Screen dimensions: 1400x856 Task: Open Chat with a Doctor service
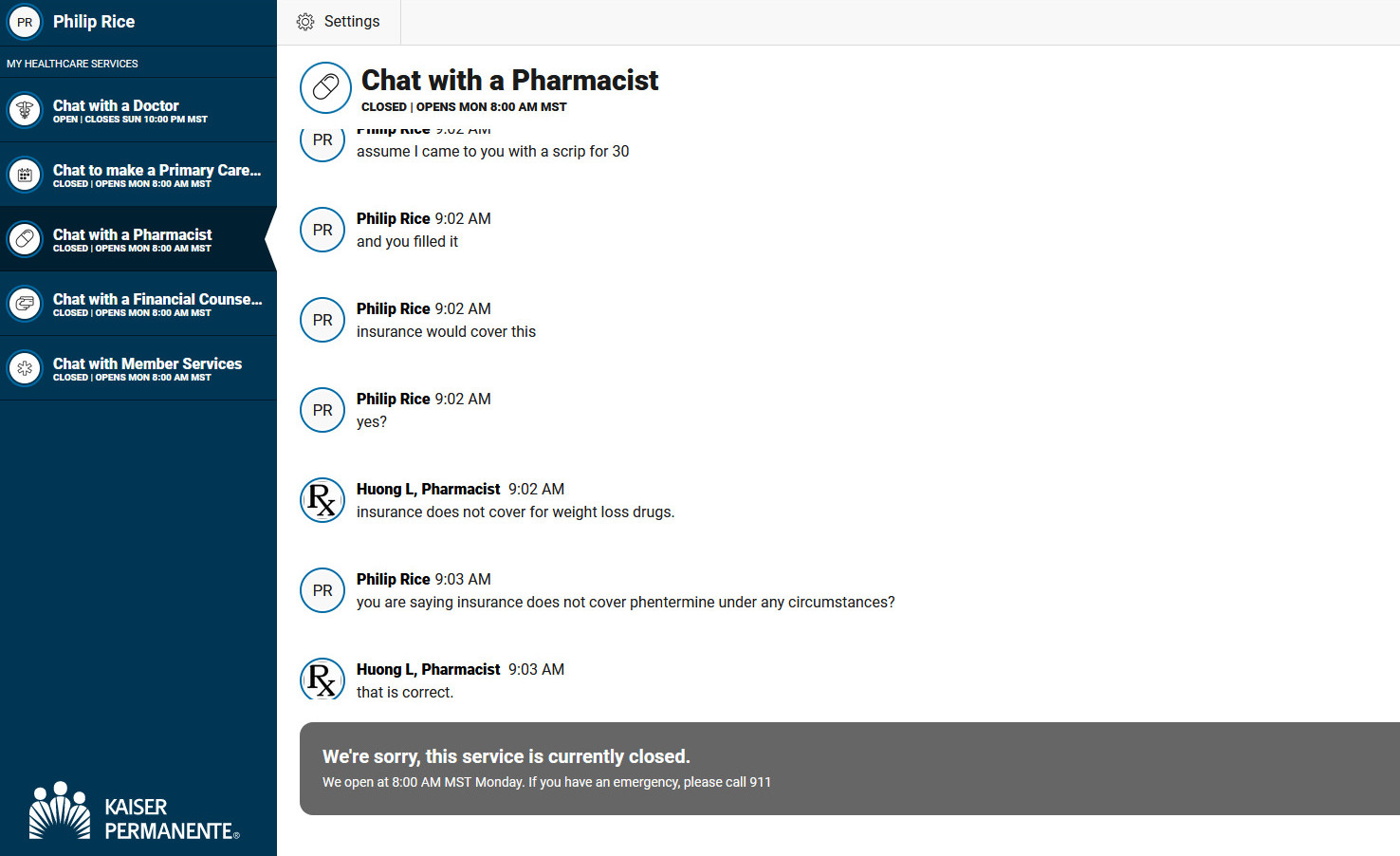tap(138, 110)
